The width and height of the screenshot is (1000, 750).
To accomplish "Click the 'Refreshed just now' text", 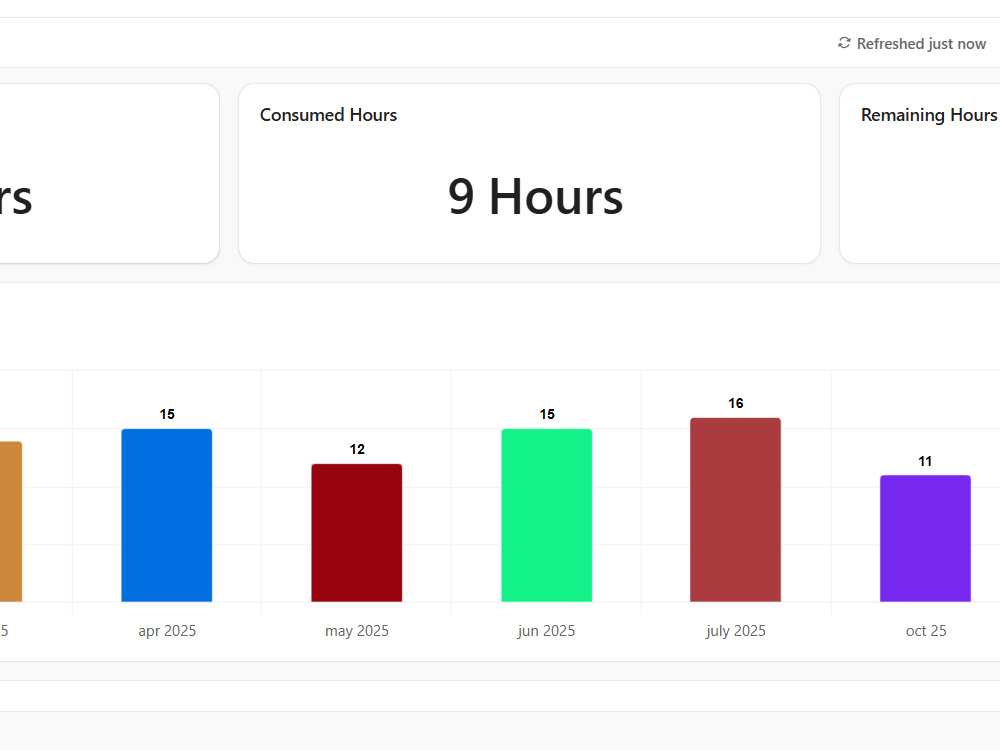I will tap(921, 43).
